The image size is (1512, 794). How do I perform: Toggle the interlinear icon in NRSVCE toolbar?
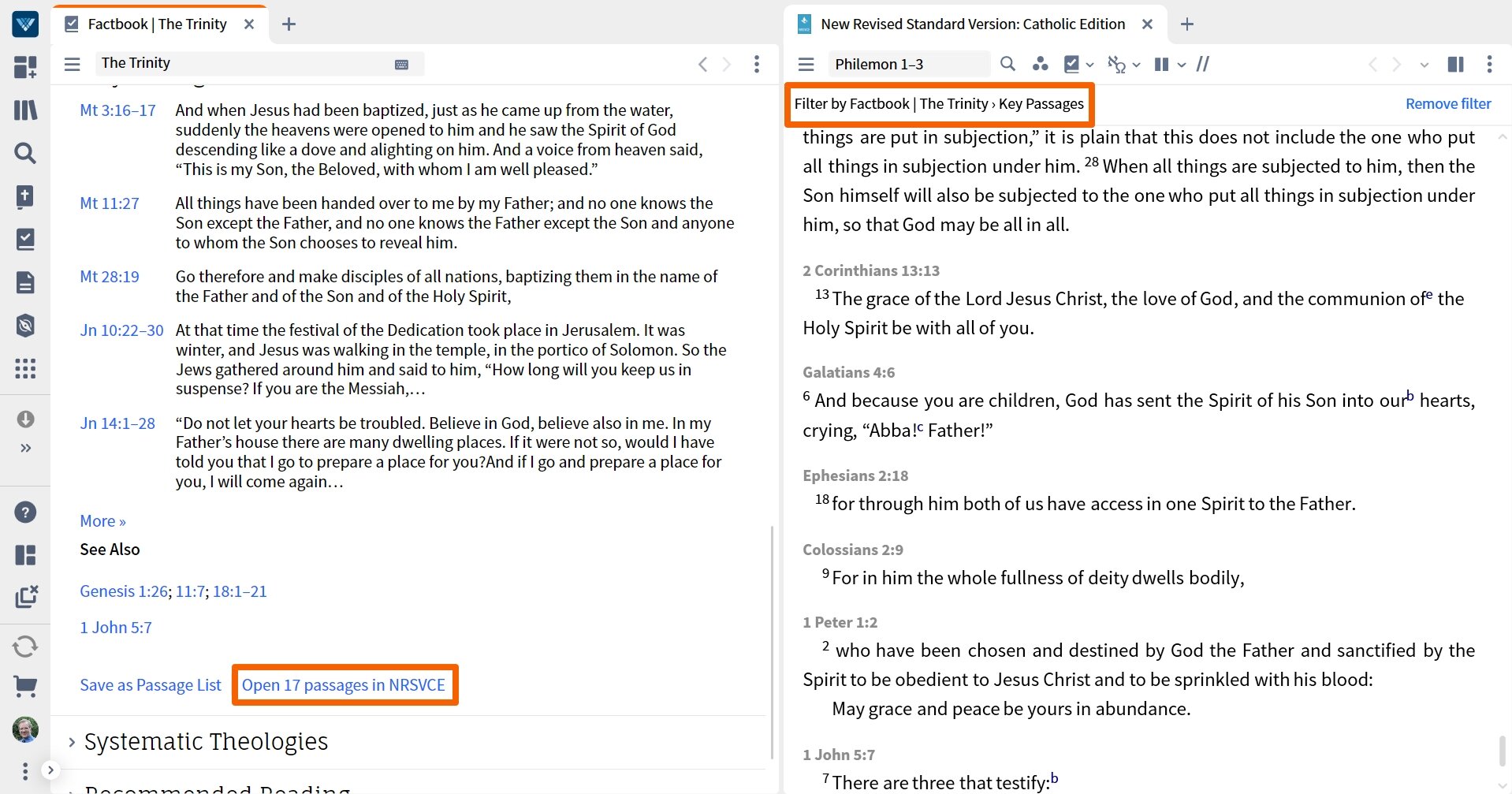(1116, 64)
